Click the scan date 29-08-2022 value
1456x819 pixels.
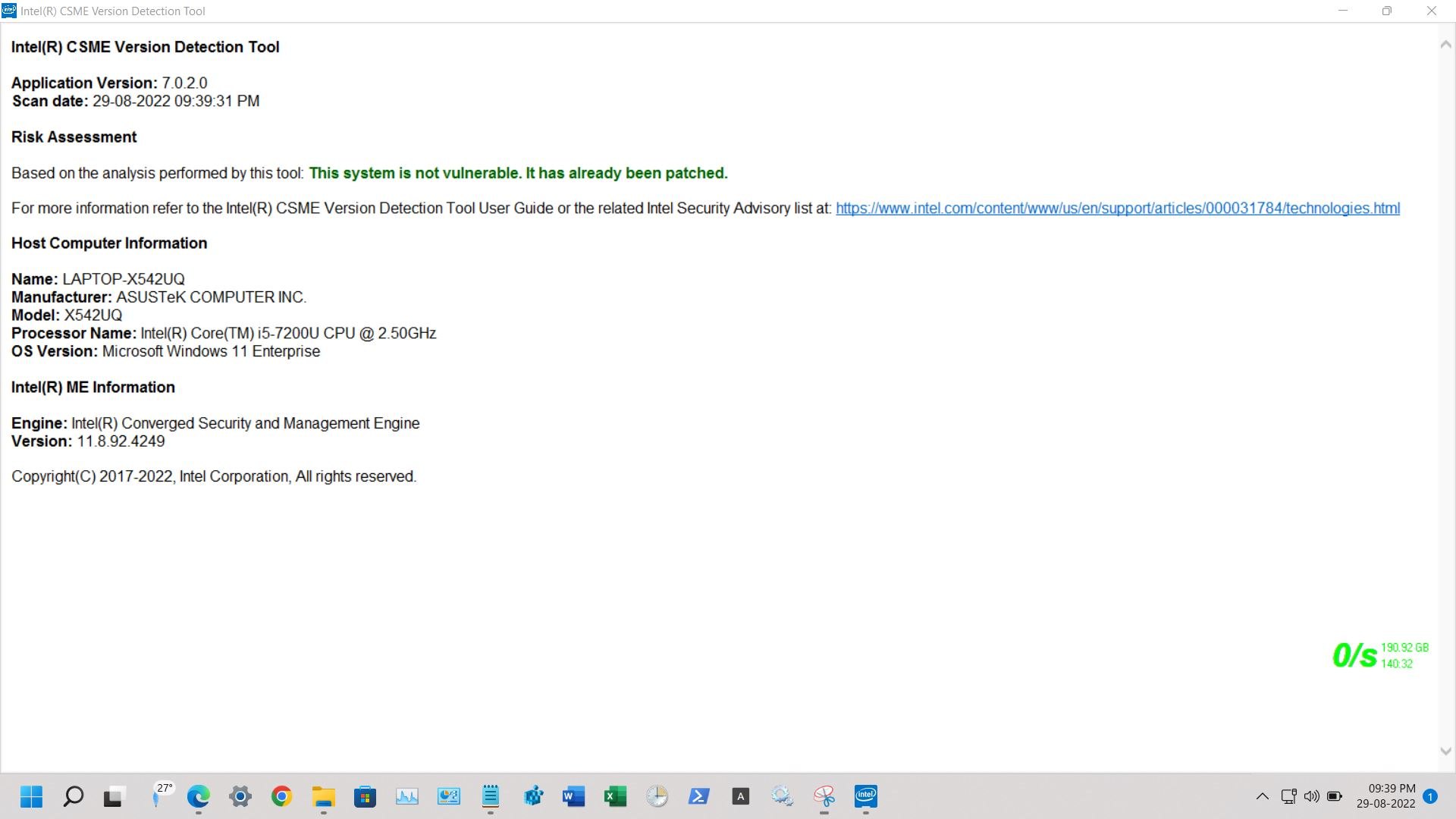[x=176, y=102]
